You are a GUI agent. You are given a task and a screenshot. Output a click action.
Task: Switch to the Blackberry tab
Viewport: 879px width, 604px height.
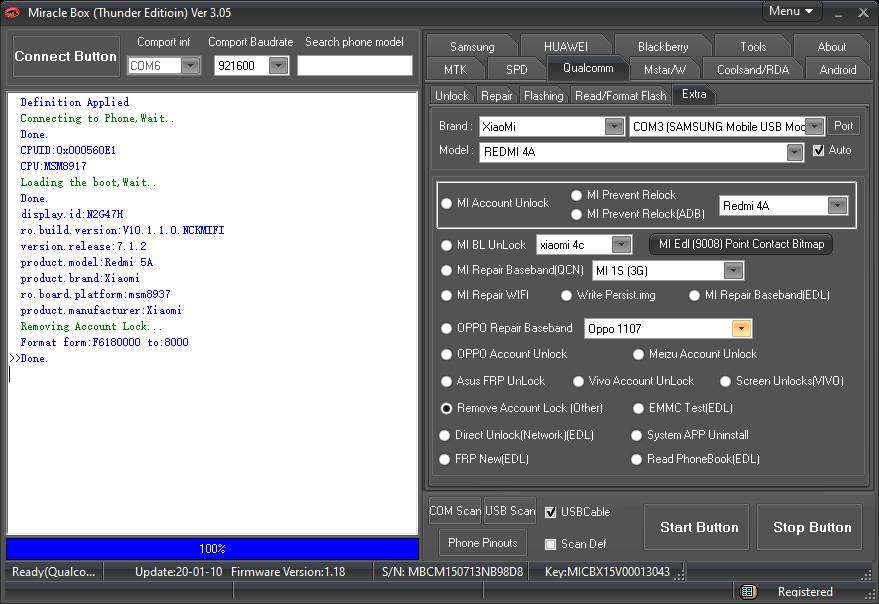click(x=663, y=47)
